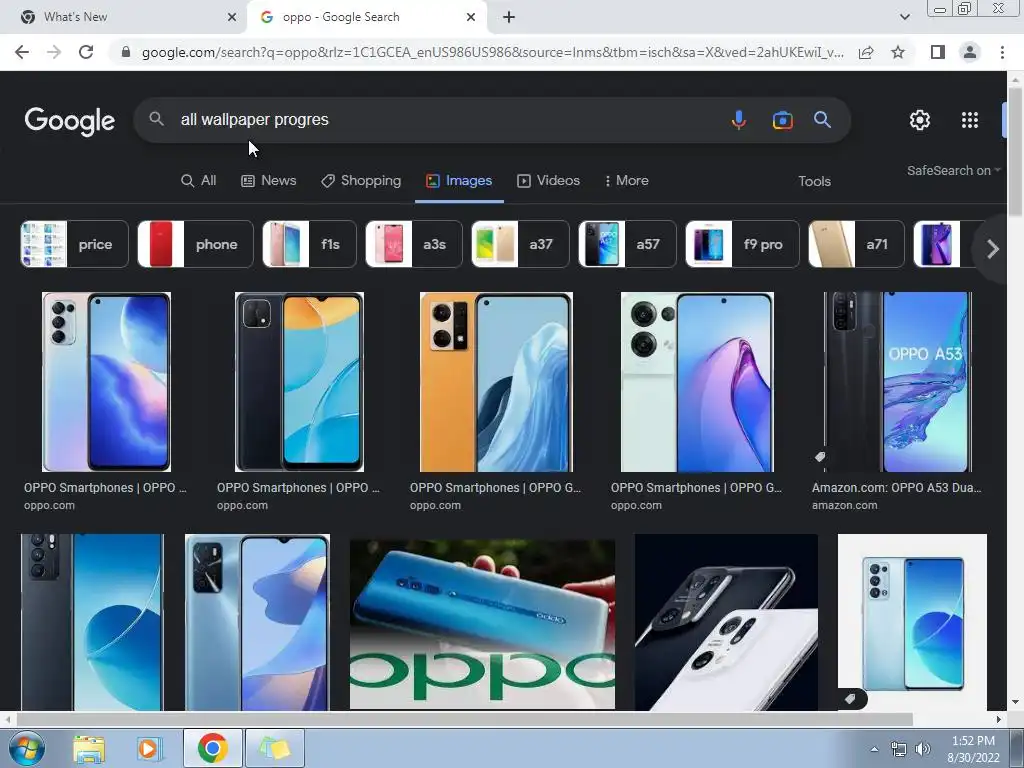This screenshot has width=1024, height=768.
Task: Click the browser back arrow
Action: click(22, 52)
